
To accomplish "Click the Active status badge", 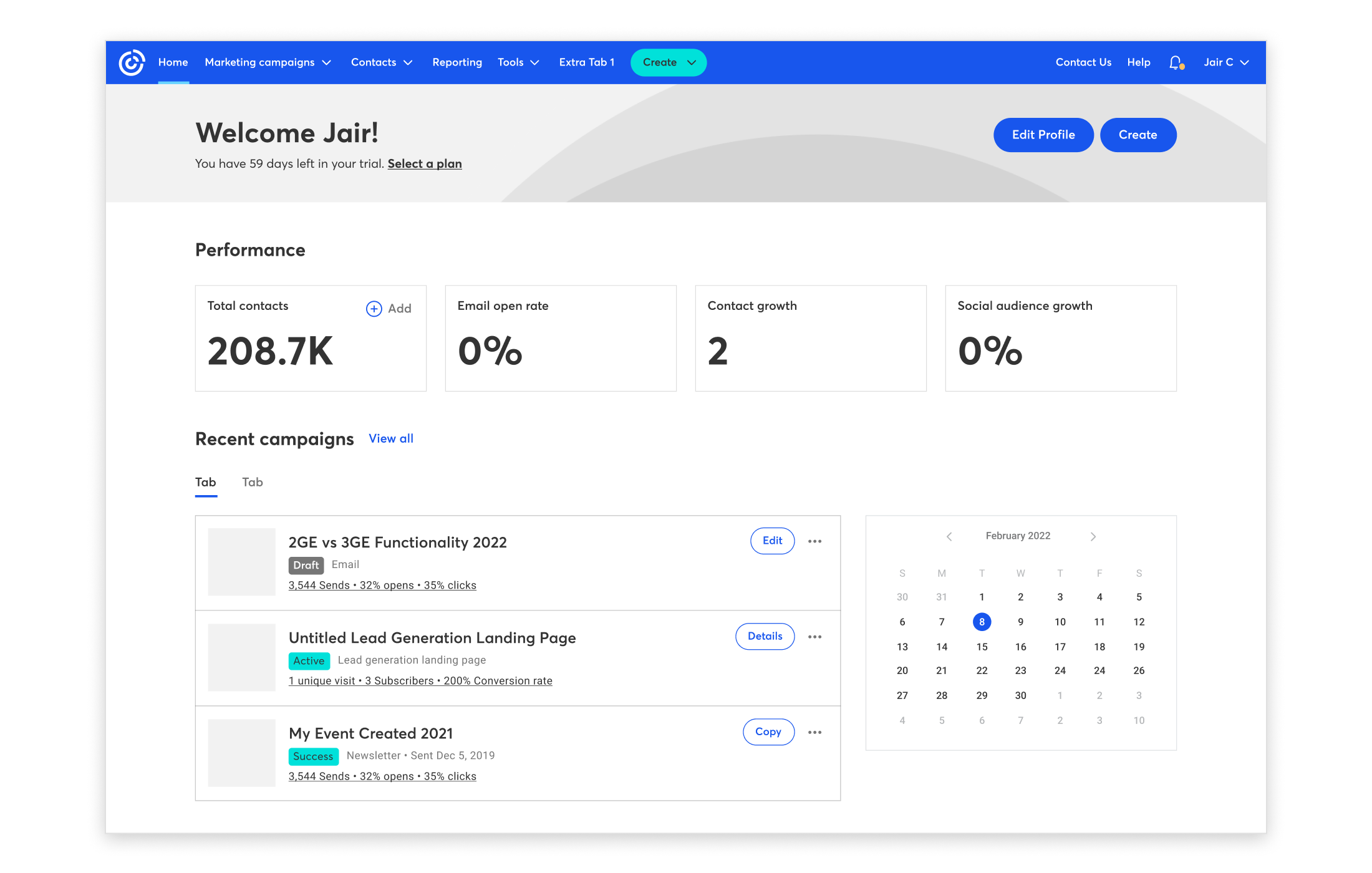I will [309, 660].
